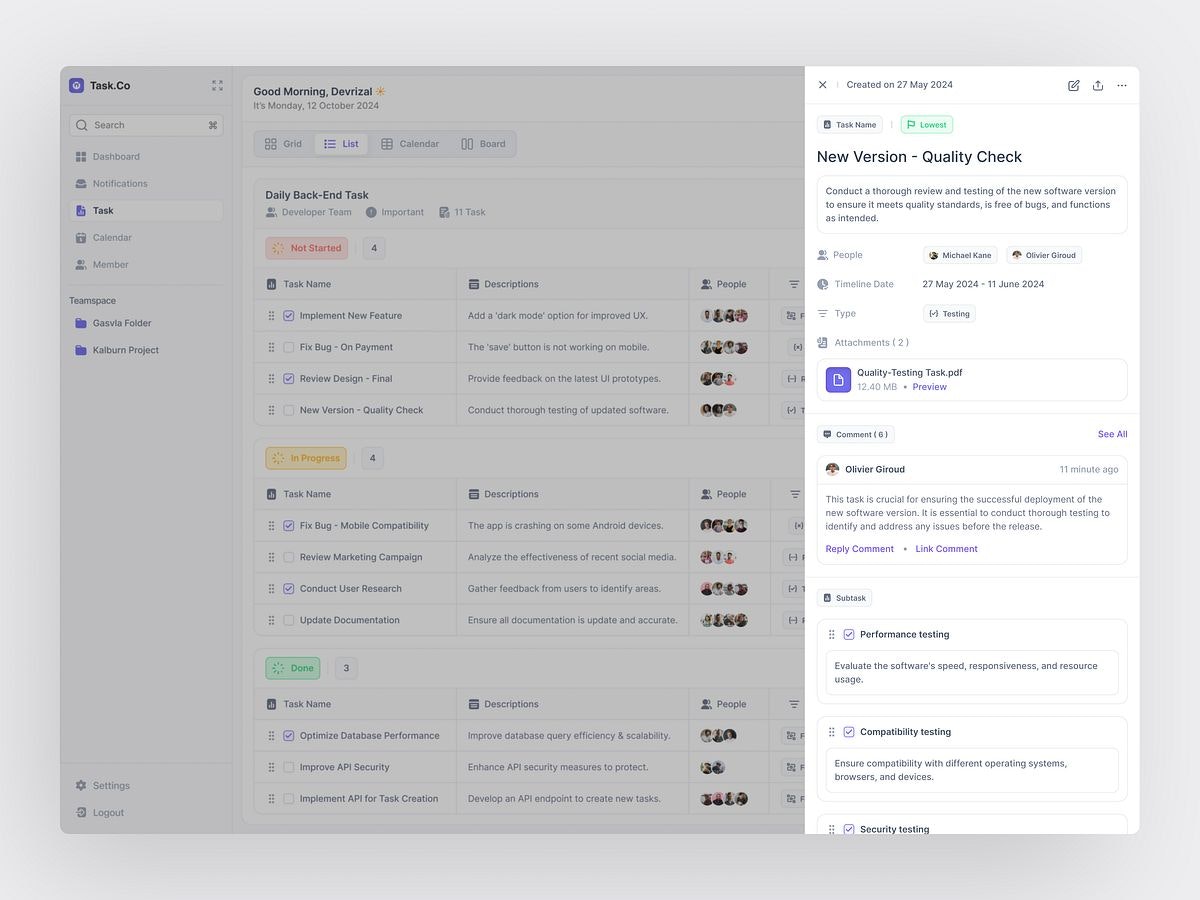This screenshot has width=1200, height=900.
Task: Click the See All comments link
Action: [1112, 434]
